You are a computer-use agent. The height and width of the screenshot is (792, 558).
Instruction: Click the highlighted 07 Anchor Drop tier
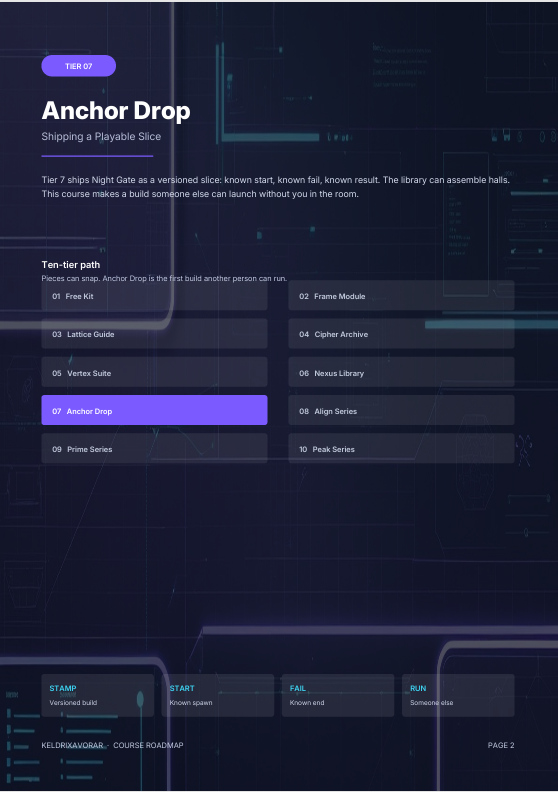click(x=154, y=410)
